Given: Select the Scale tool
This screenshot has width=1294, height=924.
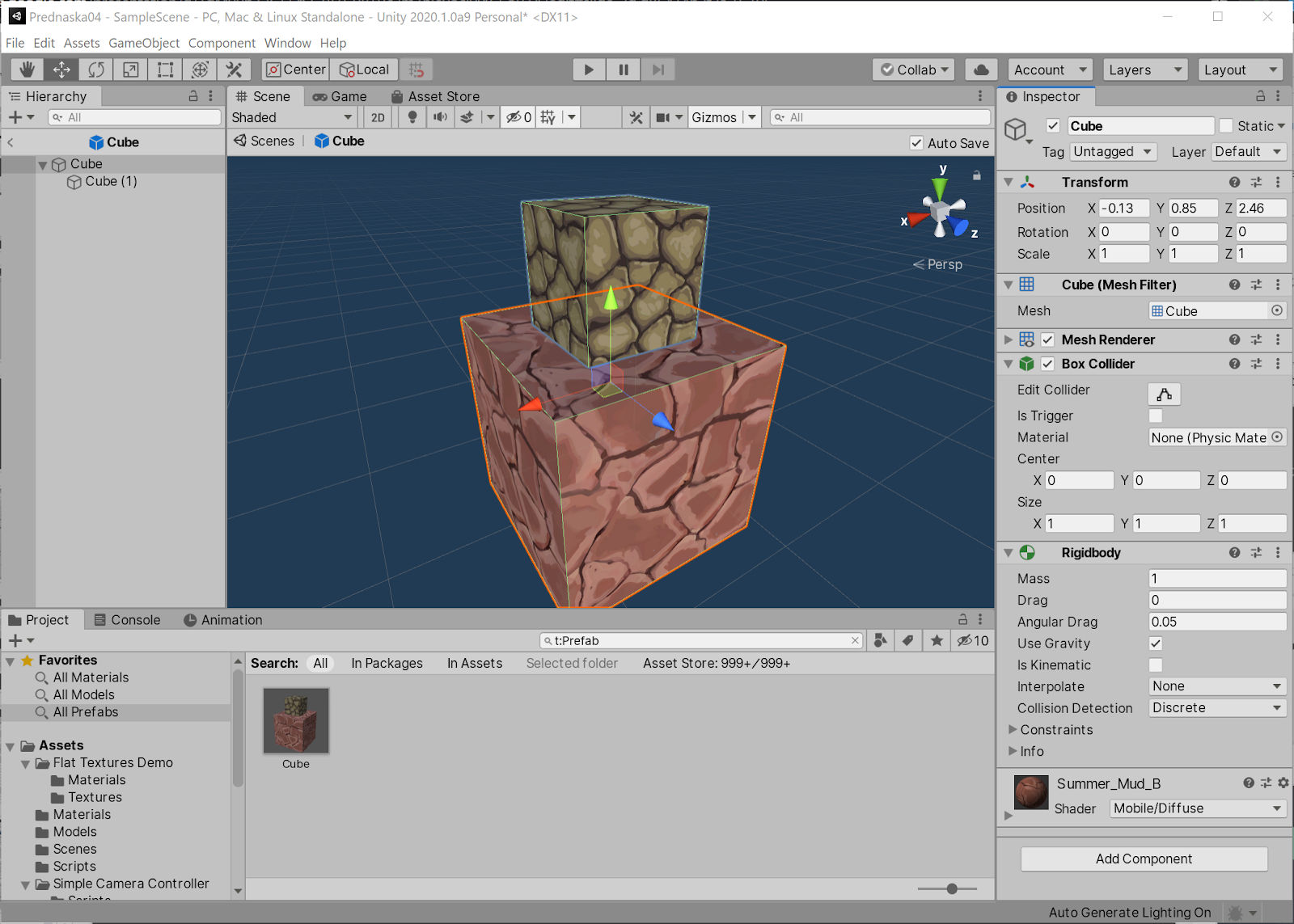Looking at the screenshot, I should [130, 70].
